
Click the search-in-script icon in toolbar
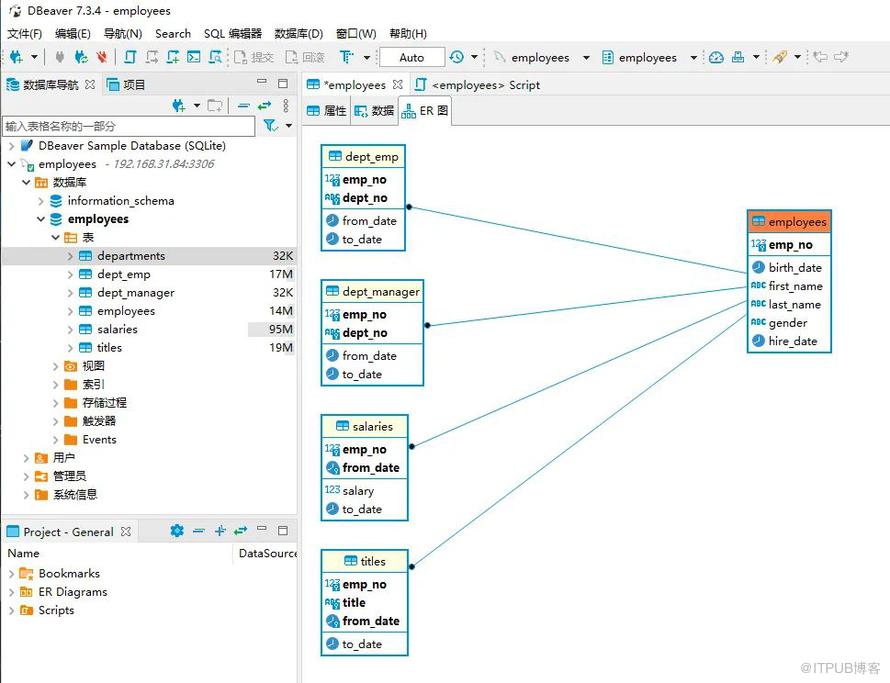(x=215, y=57)
